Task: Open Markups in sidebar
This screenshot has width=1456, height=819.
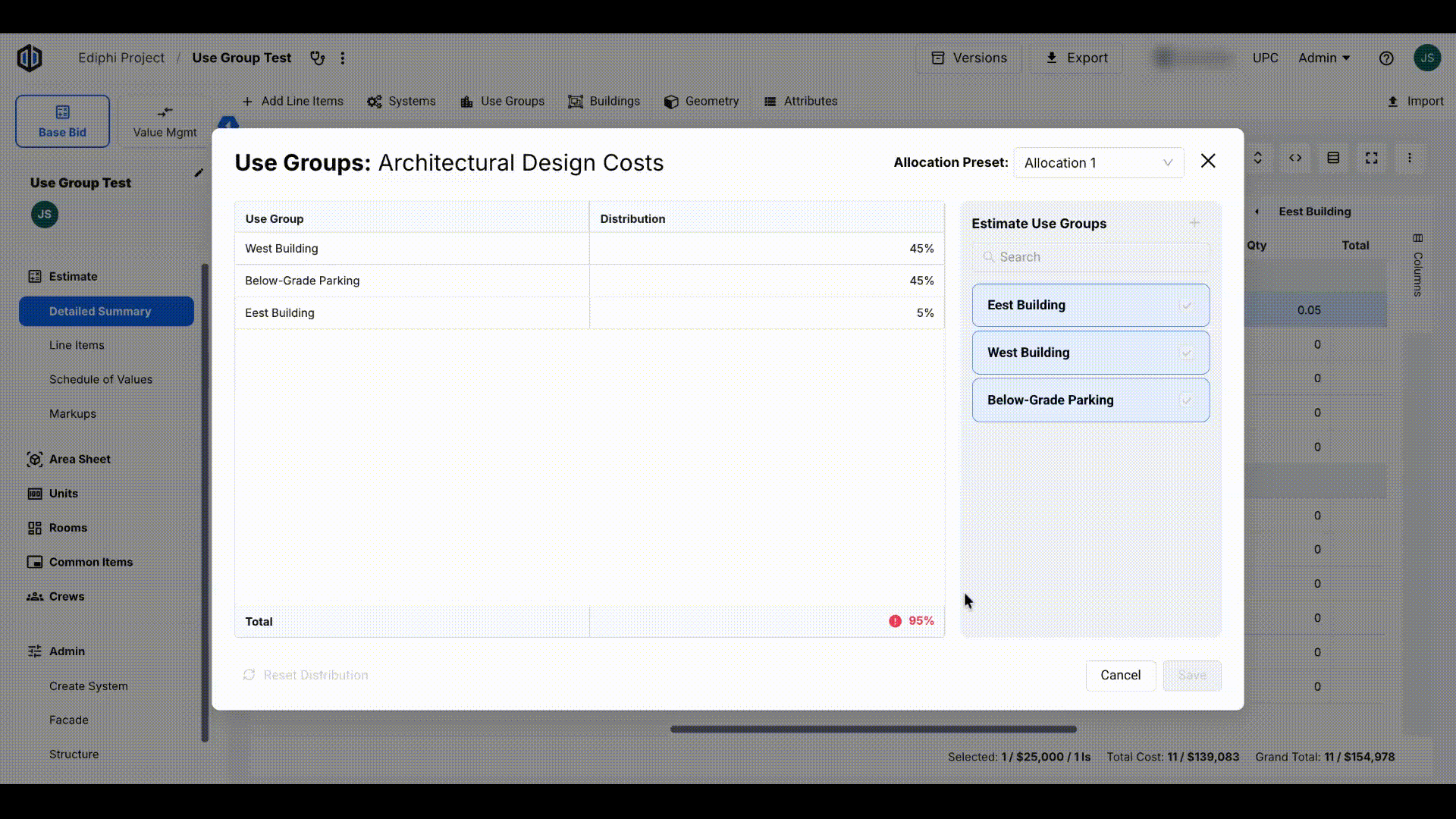Action: coord(73,413)
